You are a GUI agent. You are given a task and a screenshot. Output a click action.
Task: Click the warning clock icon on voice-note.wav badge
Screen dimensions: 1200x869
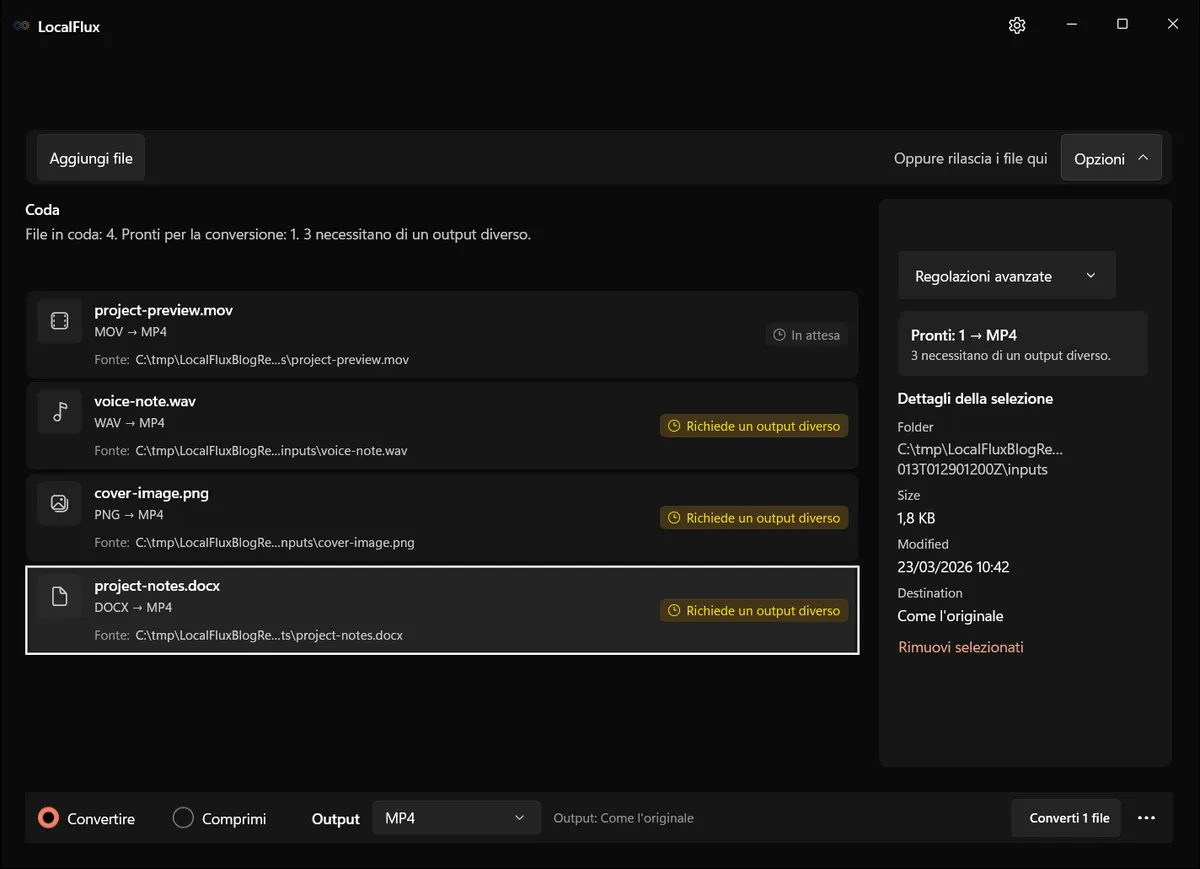[675, 426]
